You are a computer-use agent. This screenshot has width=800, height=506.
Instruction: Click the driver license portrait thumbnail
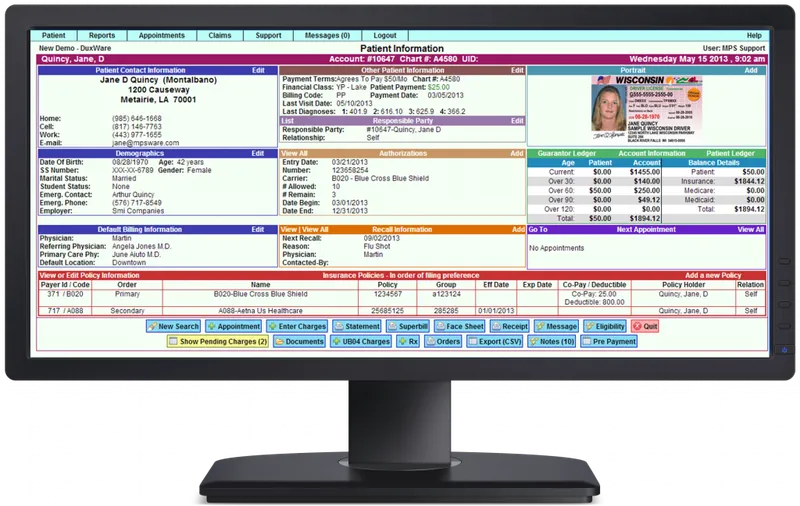(x=647, y=108)
